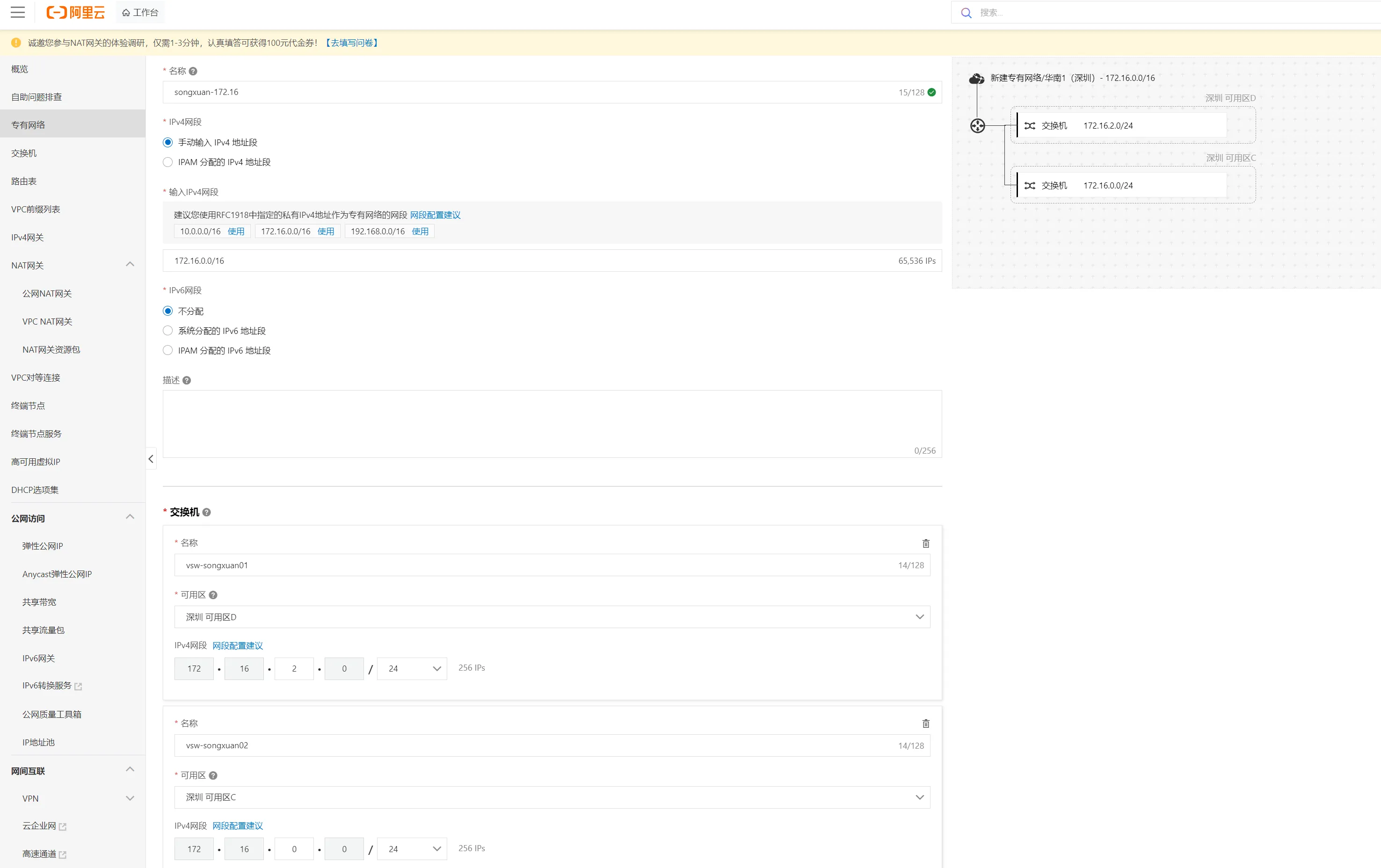Use the 192.168.0.0/16 suggested CIDR
This screenshot has width=1381, height=868.
click(420, 231)
